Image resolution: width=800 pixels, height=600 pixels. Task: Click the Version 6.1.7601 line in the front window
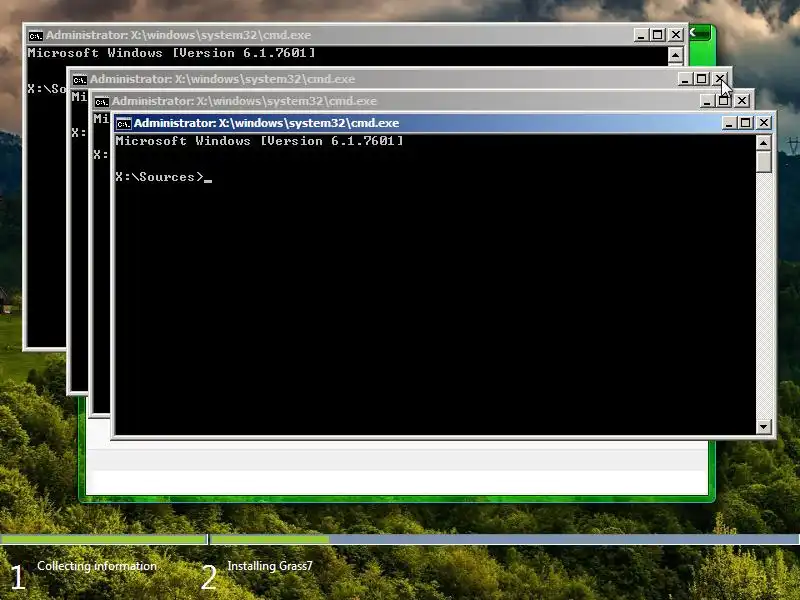tap(259, 141)
